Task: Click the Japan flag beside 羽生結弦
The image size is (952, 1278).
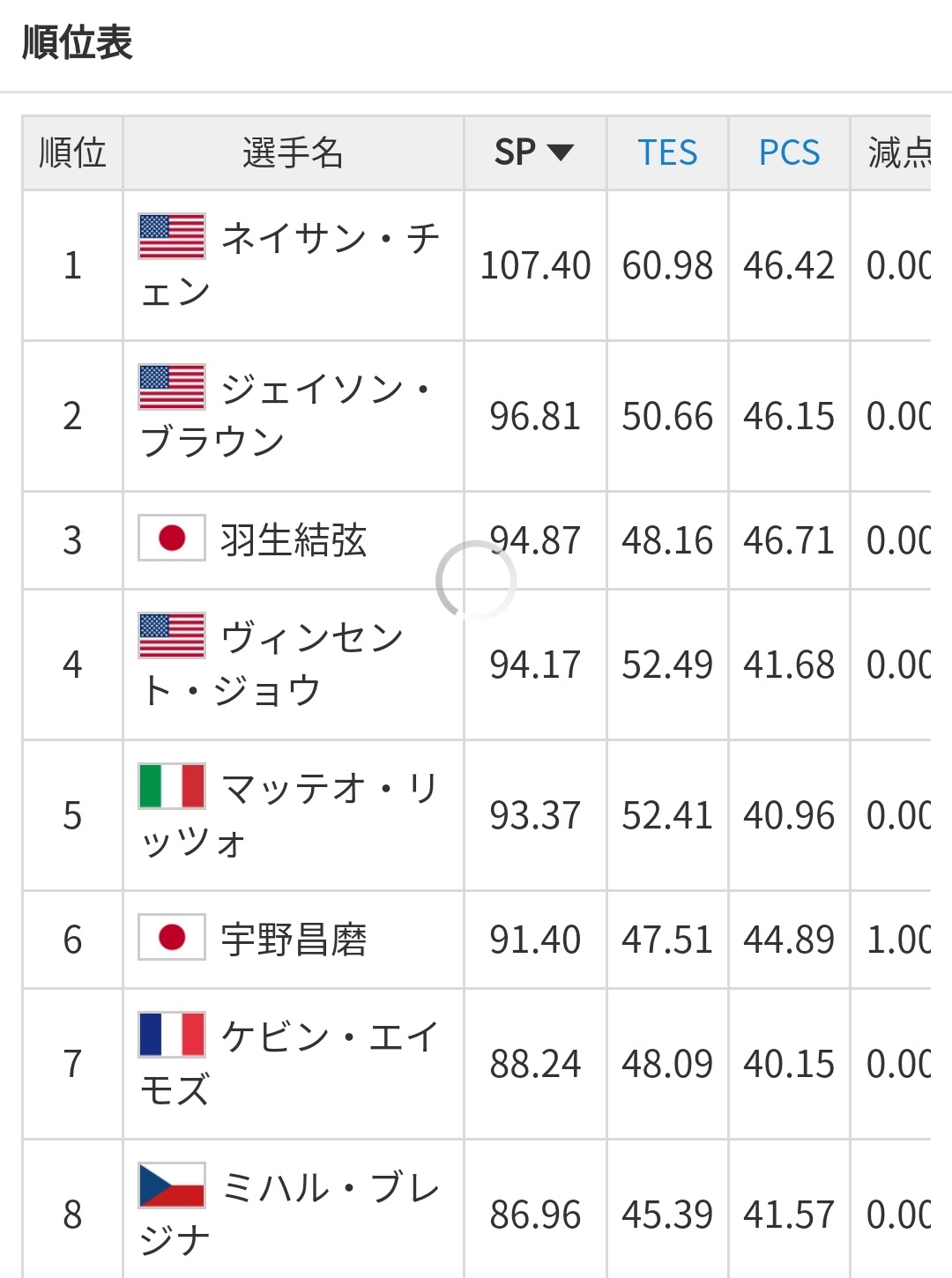Action: [x=172, y=539]
